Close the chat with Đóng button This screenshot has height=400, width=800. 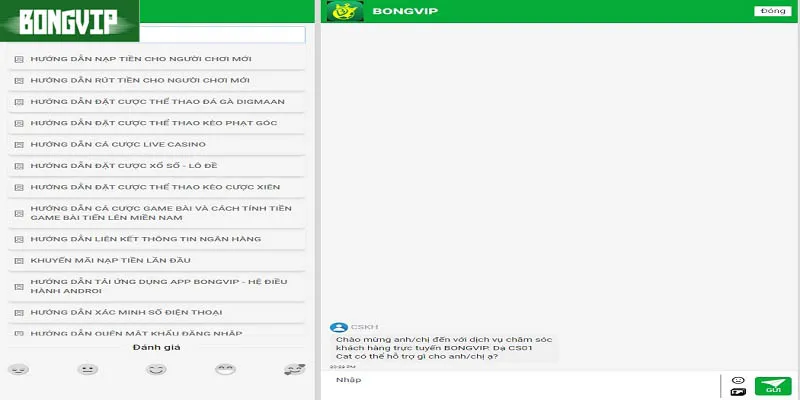772,11
